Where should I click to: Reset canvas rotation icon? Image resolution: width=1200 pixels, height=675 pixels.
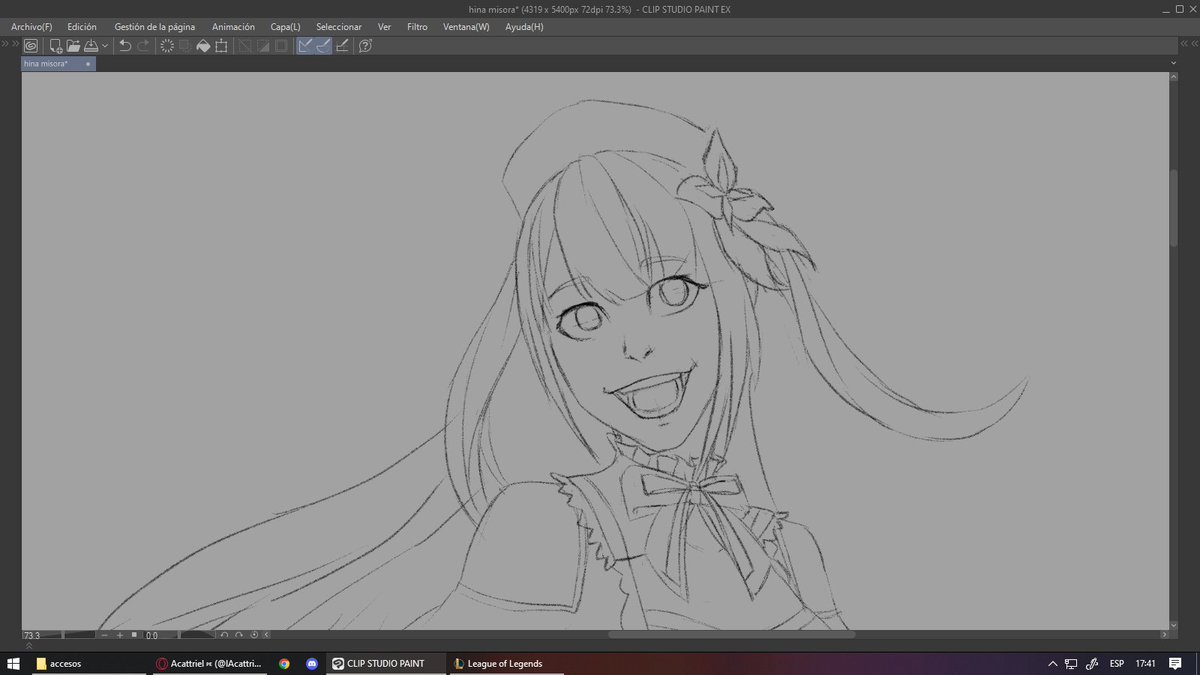point(254,635)
